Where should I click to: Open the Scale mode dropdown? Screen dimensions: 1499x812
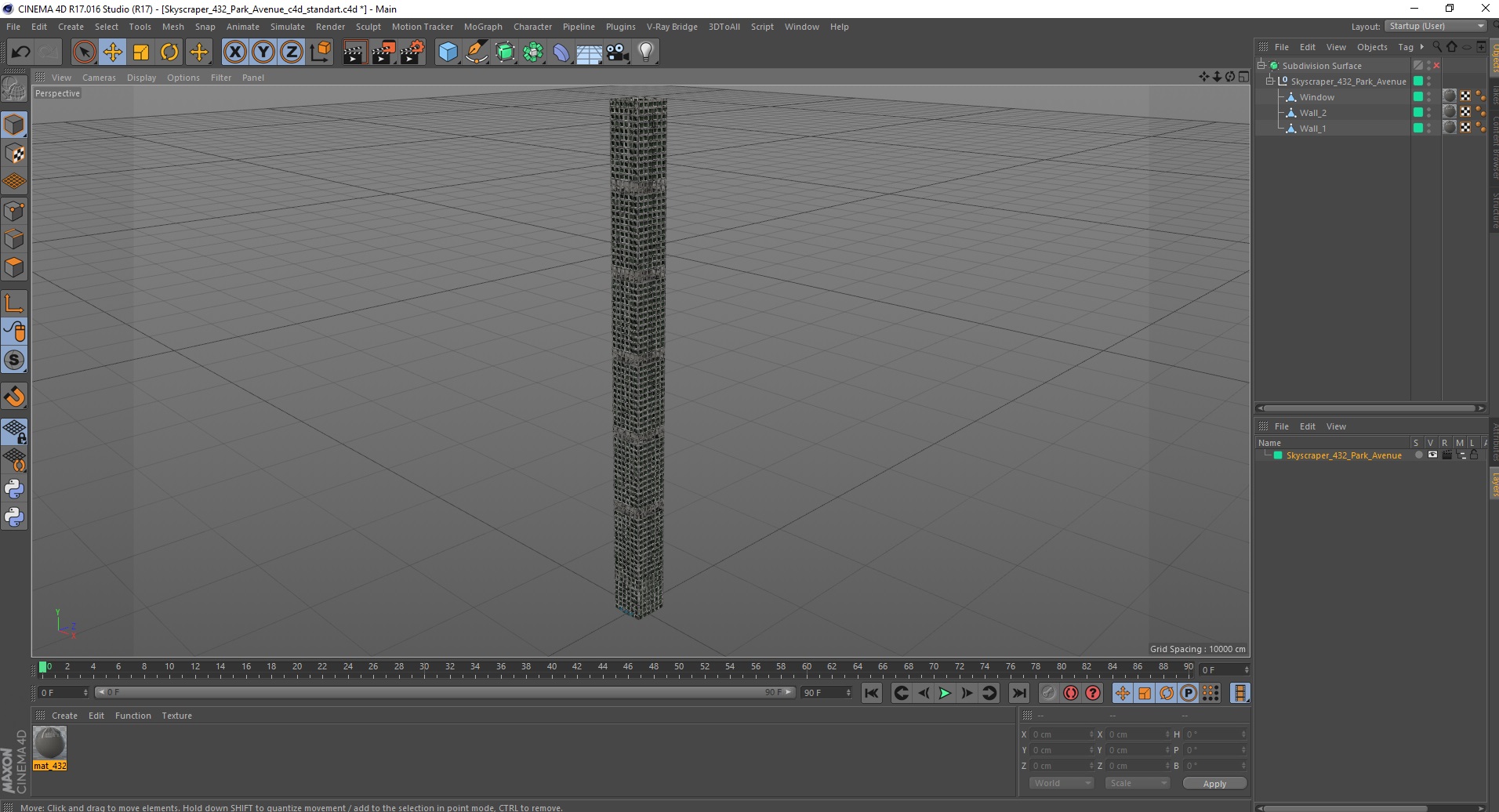[1137, 783]
